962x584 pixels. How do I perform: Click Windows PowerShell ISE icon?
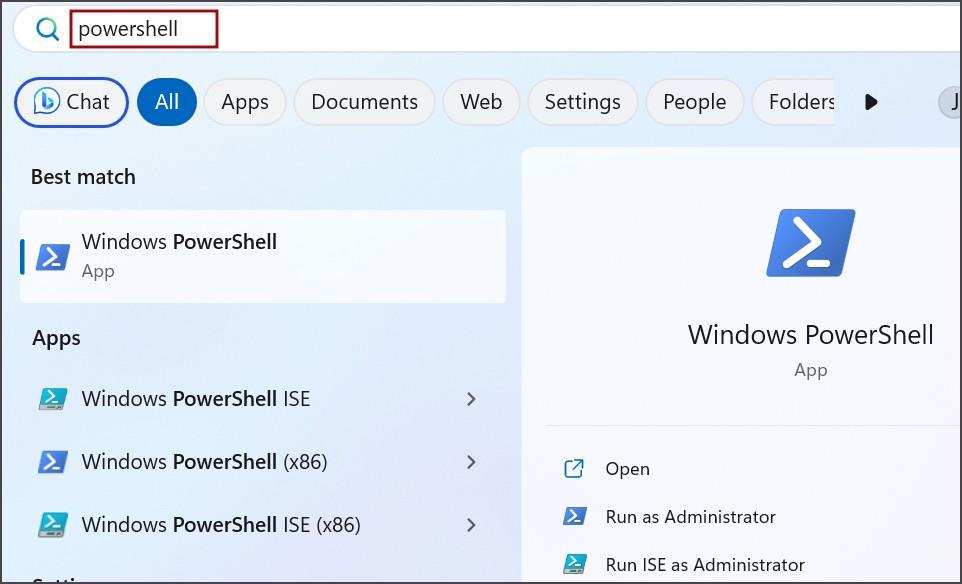pyautogui.click(x=53, y=399)
